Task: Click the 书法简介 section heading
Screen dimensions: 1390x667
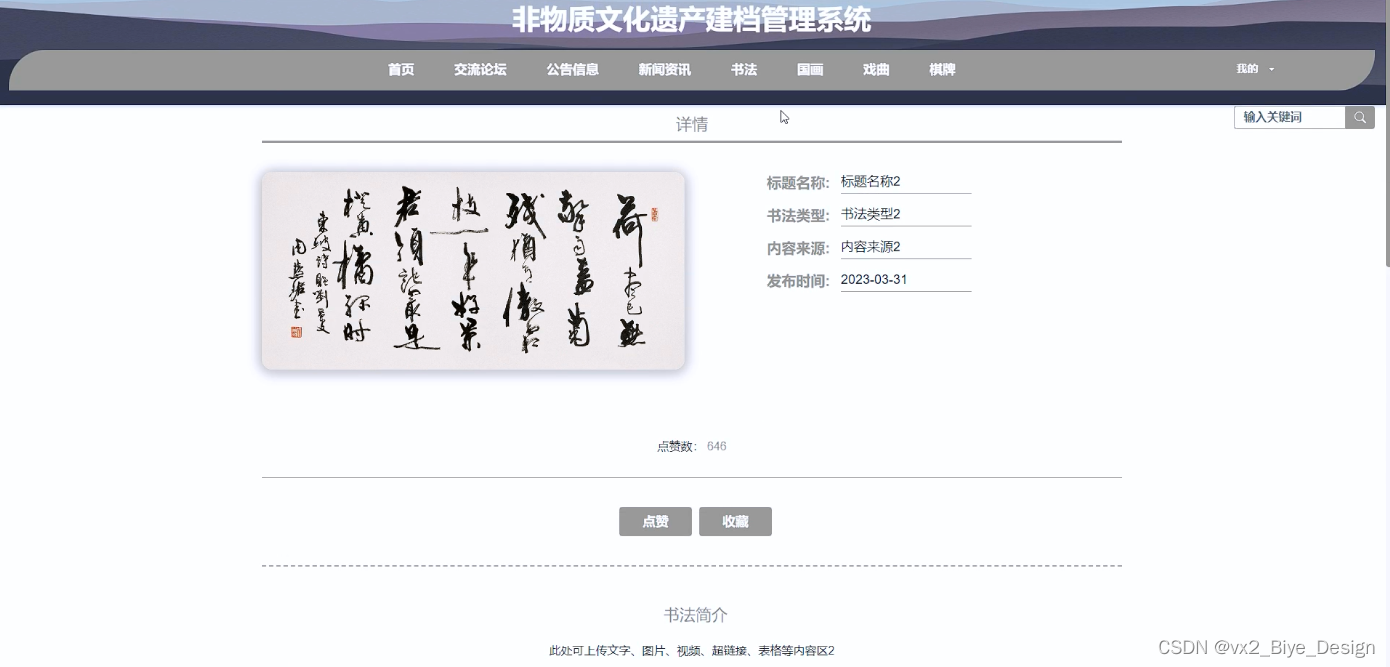Action: (x=696, y=615)
